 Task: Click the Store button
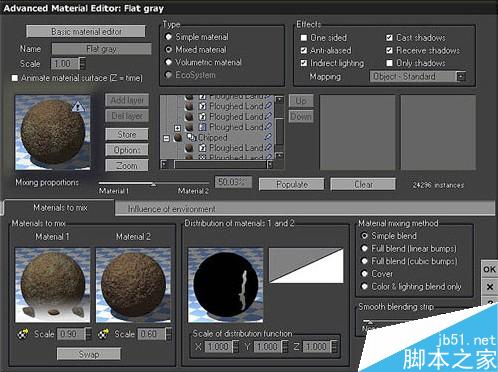[127, 135]
